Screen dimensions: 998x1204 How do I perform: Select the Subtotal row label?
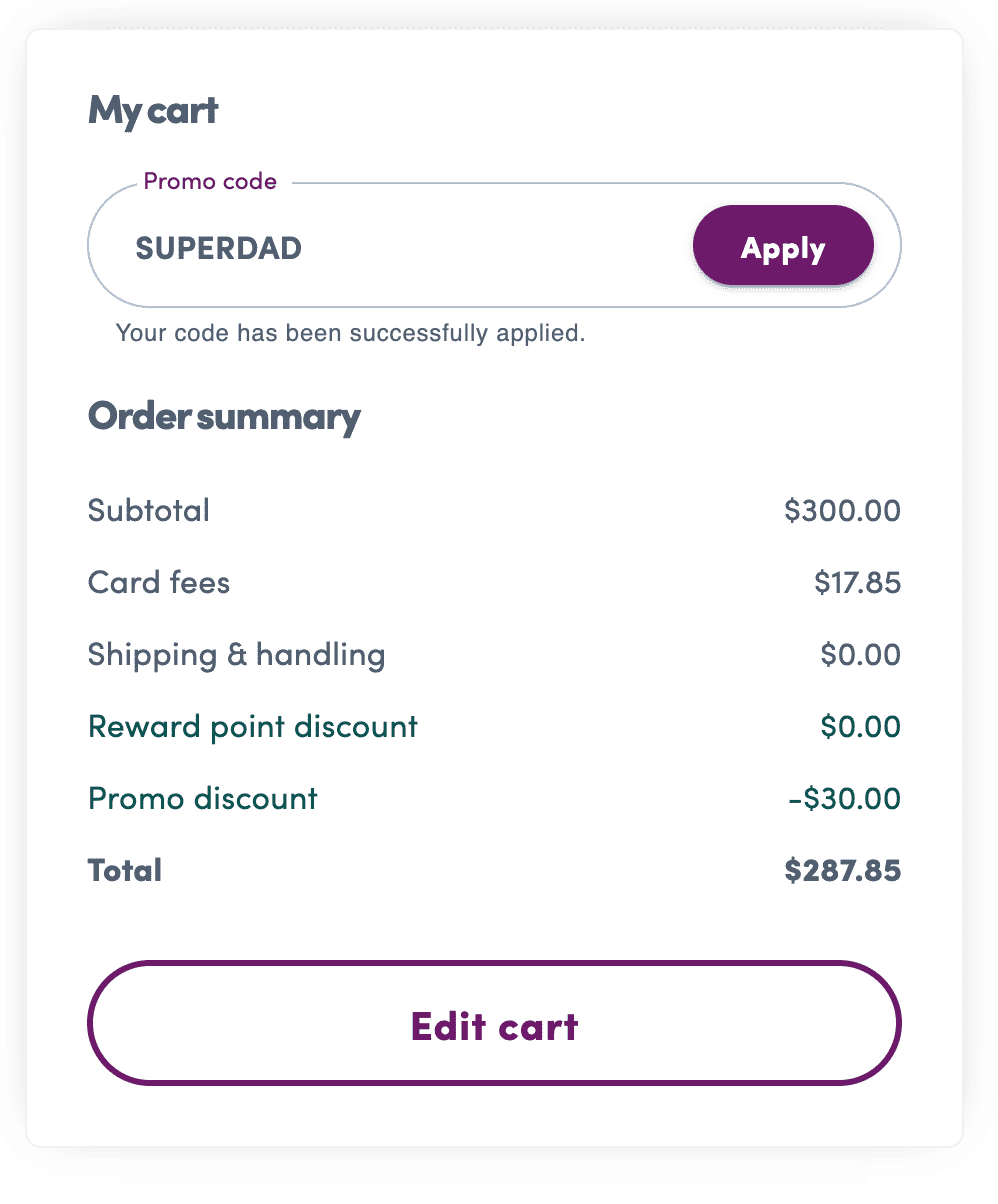[x=148, y=510]
